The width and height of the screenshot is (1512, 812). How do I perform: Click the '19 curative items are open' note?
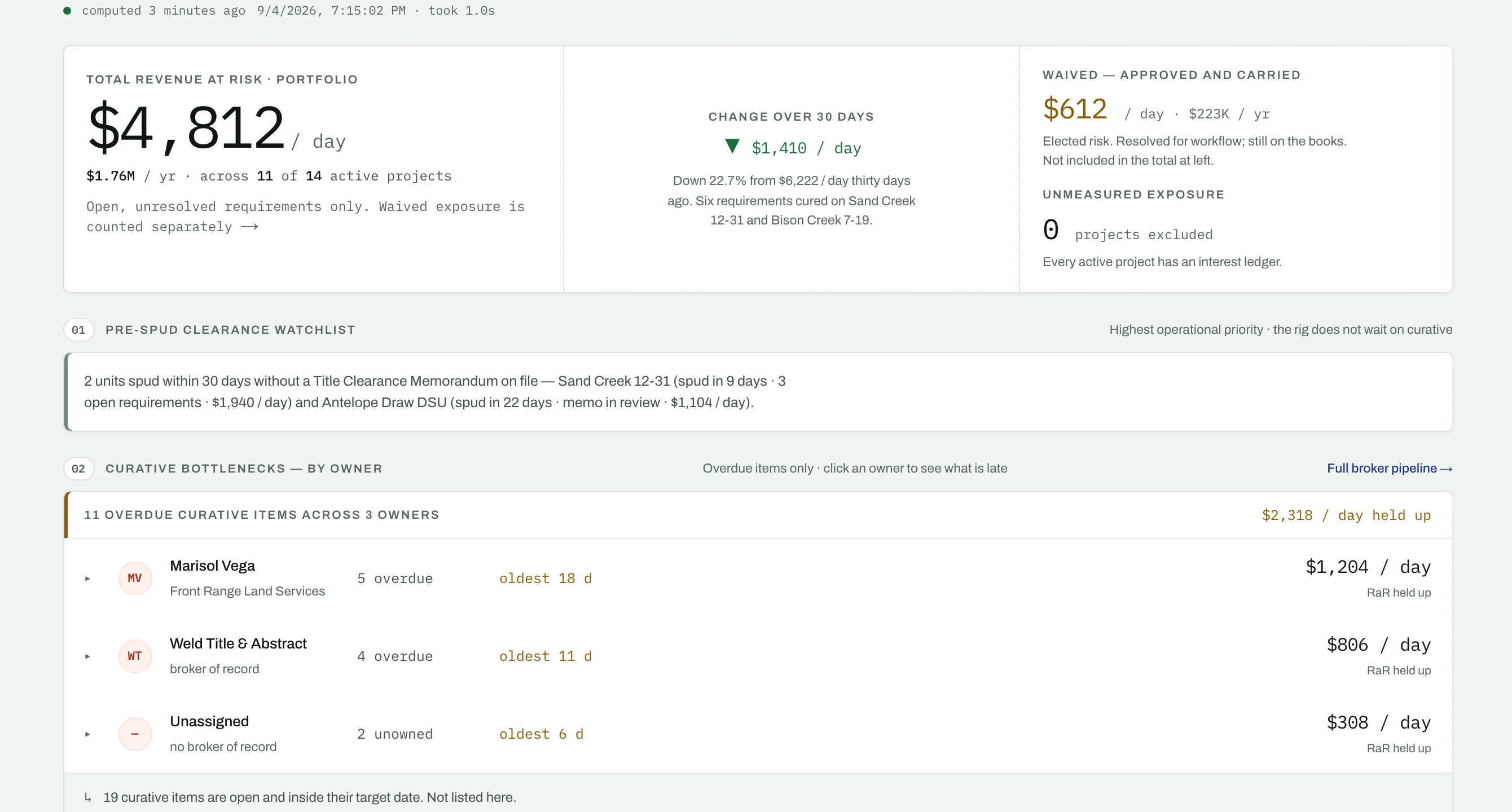(x=310, y=797)
